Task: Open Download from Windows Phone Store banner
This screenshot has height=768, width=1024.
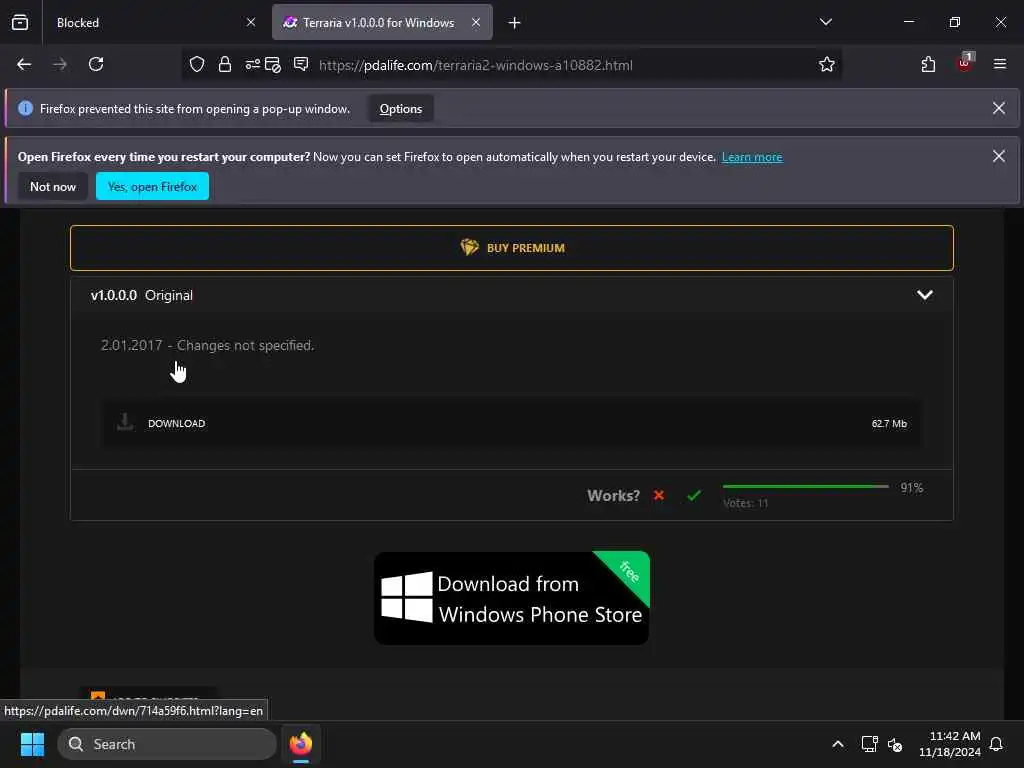Action: [x=512, y=598]
